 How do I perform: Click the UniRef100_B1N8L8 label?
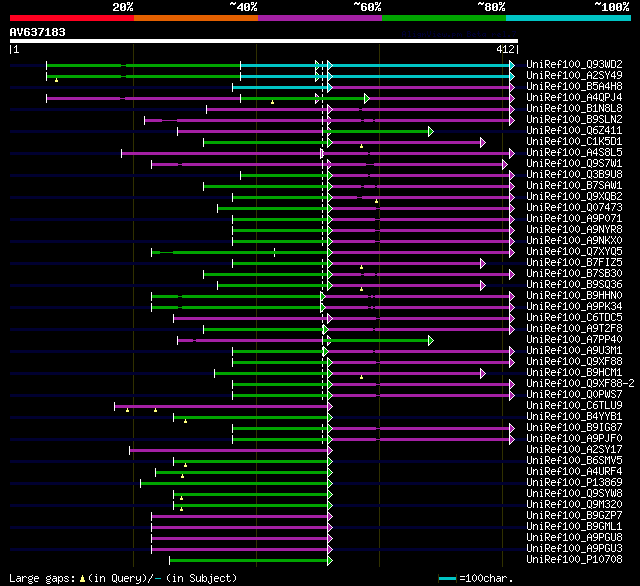point(574,109)
